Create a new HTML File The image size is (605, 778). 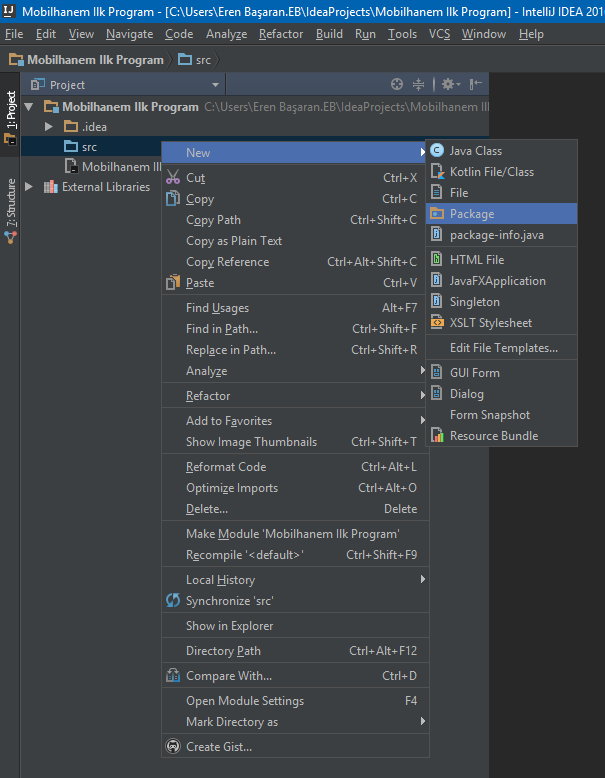[501, 259]
